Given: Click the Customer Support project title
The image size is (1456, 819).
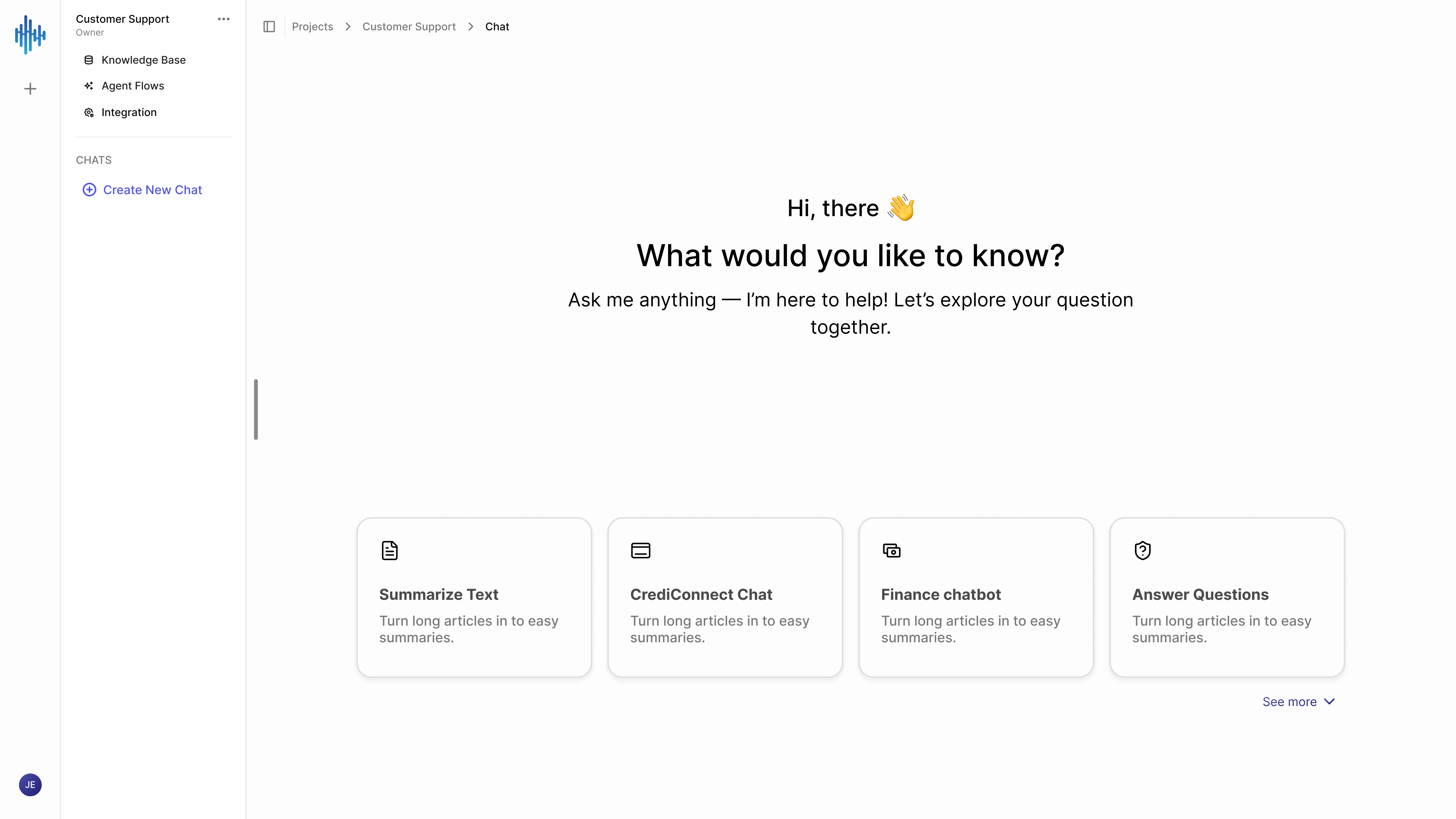Looking at the screenshot, I should point(123,19).
